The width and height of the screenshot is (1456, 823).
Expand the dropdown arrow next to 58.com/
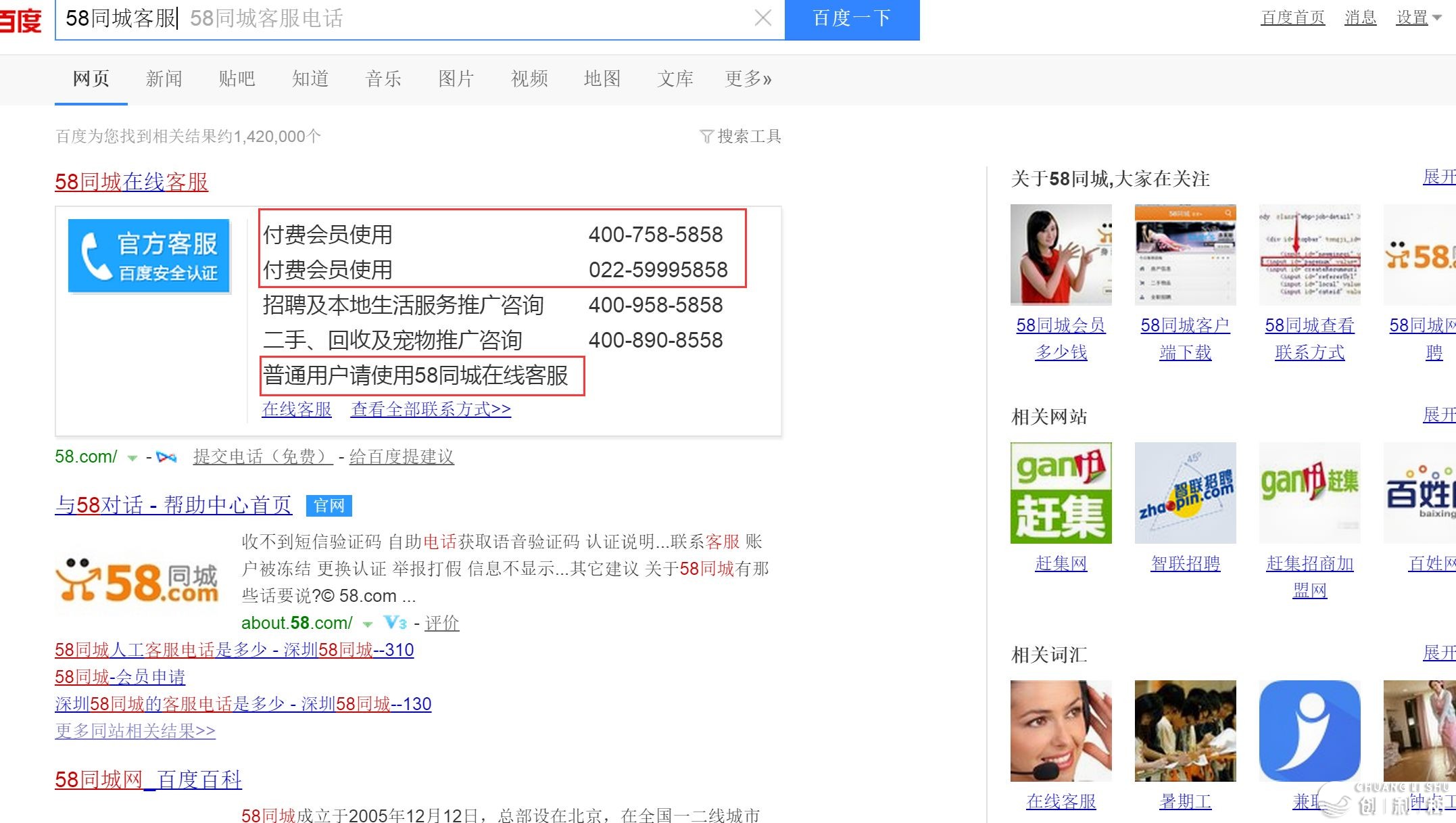(x=132, y=458)
